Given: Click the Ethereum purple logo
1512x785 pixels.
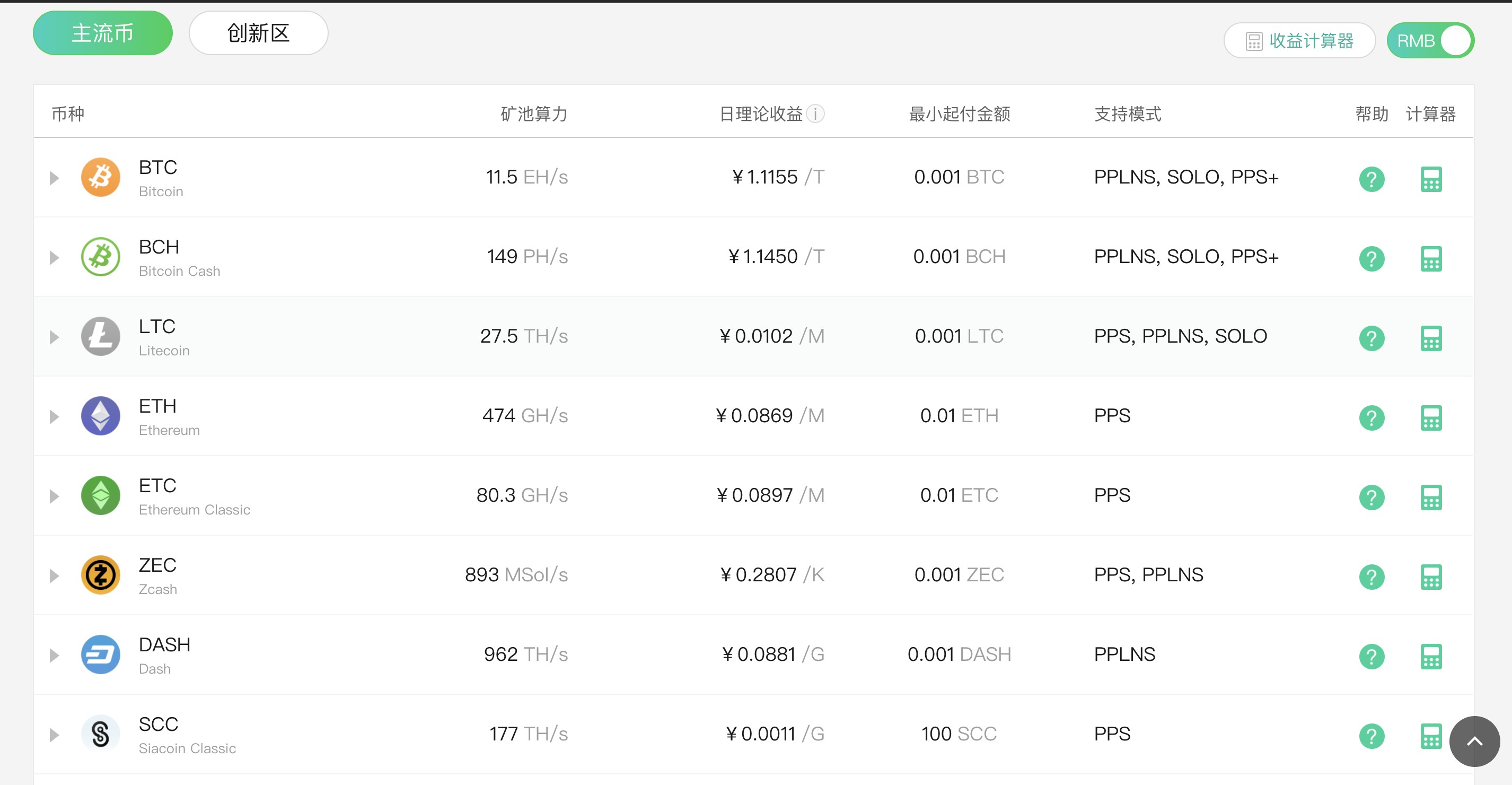Looking at the screenshot, I should 100,416.
